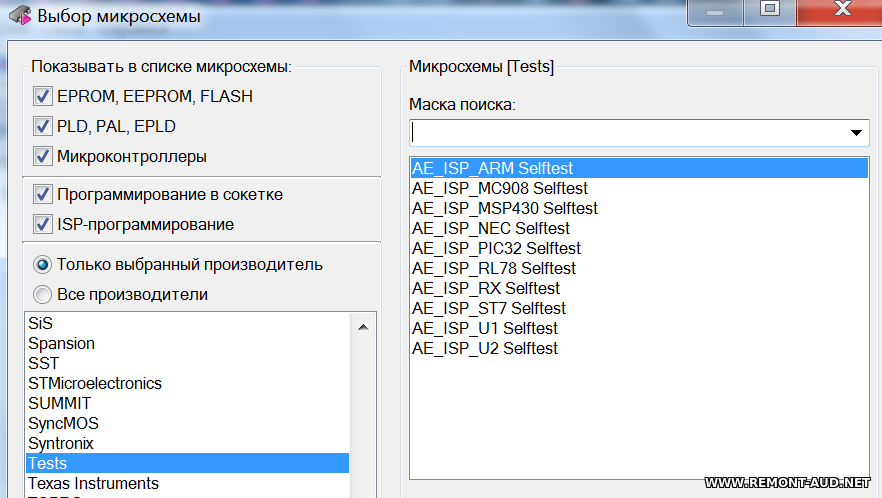
Task: Select Все производители radio button
Action: (42, 294)
